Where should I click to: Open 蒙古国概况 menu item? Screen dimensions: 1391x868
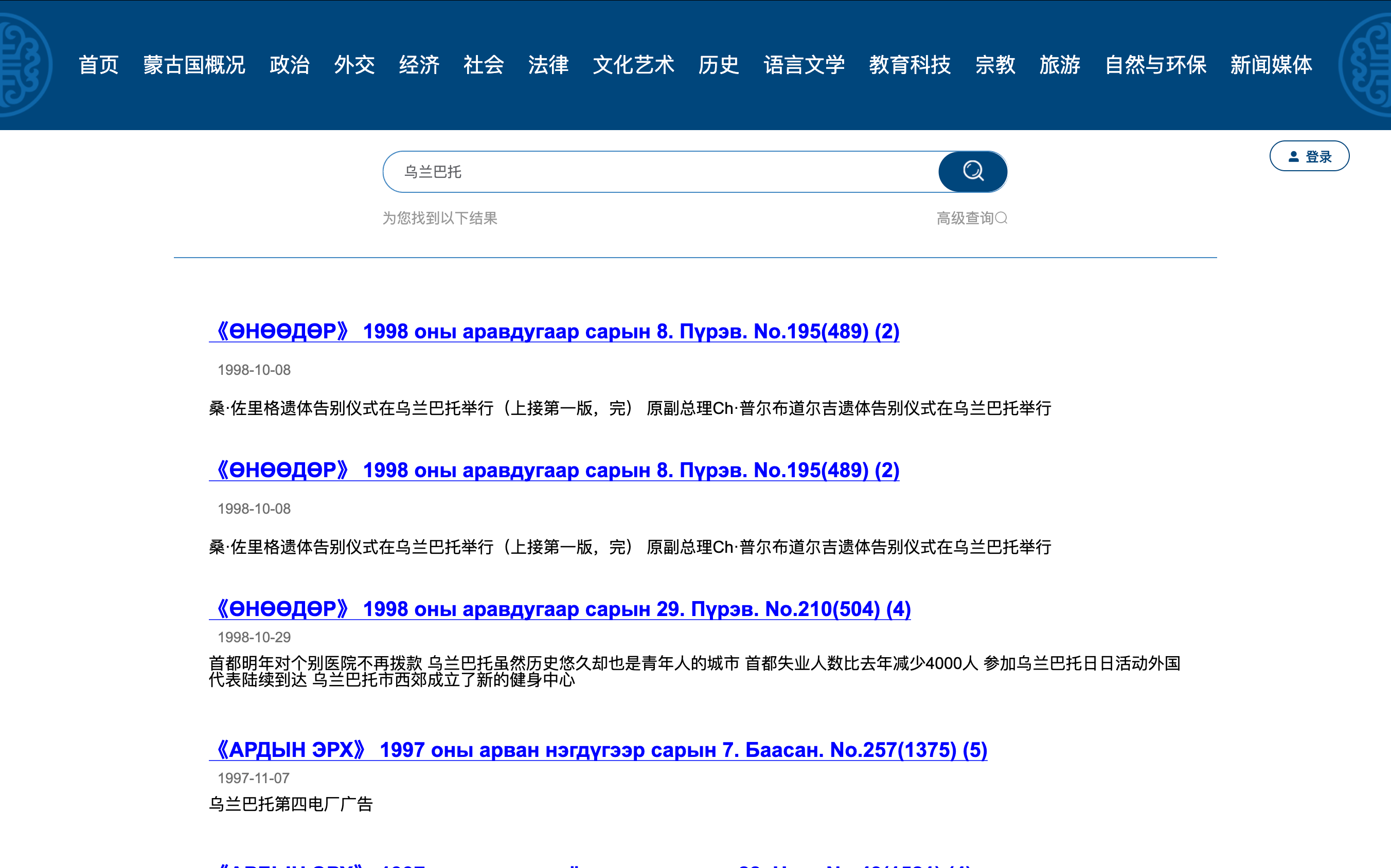click(194, 65)
